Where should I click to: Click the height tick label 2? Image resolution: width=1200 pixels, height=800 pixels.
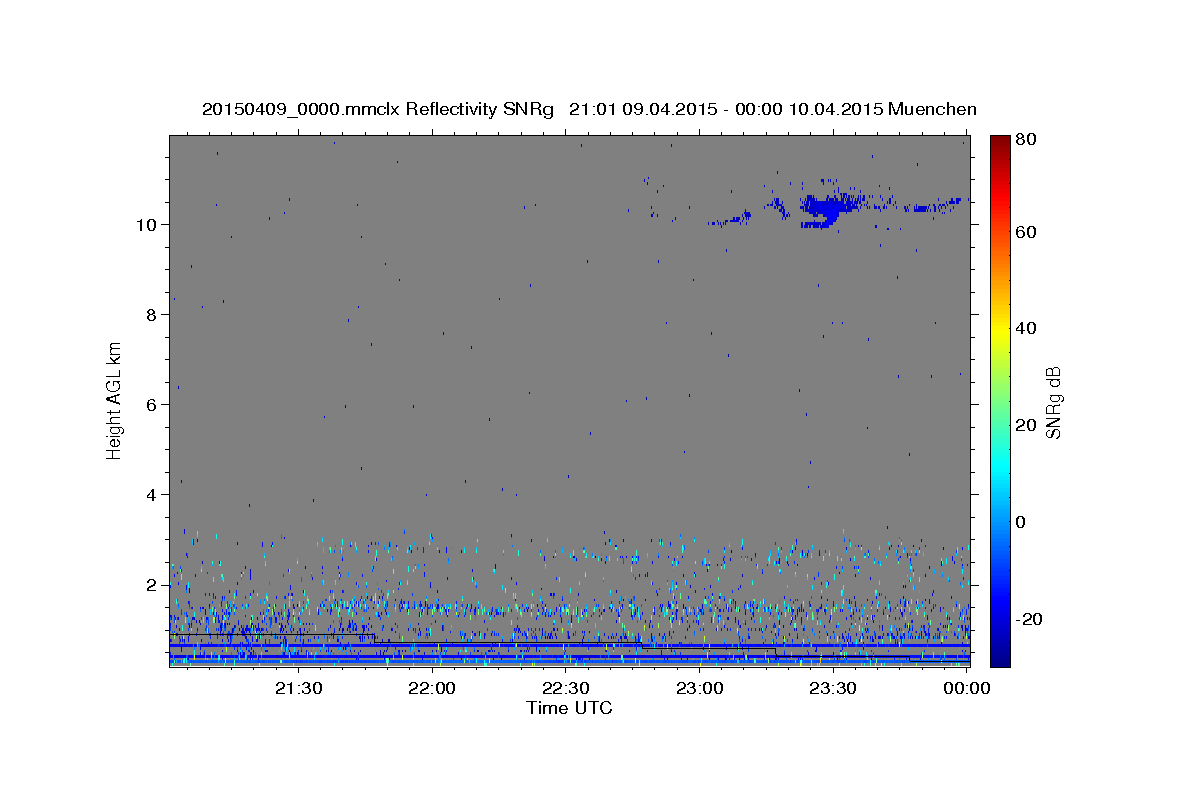(x=152, y=584)
